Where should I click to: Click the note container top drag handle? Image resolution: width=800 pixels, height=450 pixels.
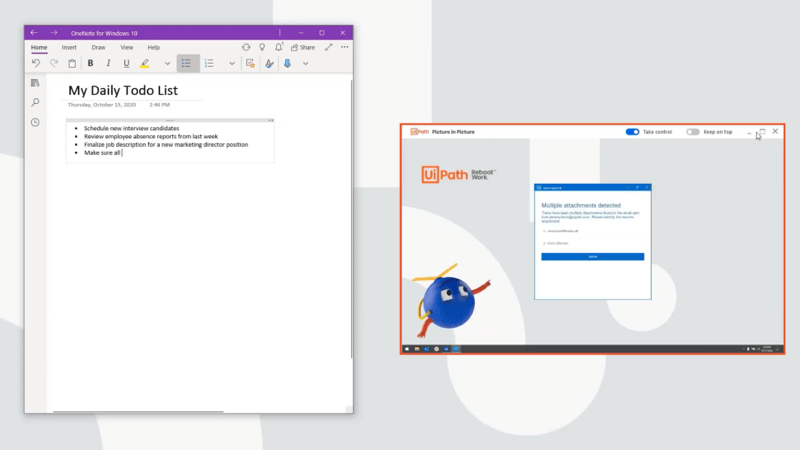tap(170, 120)
